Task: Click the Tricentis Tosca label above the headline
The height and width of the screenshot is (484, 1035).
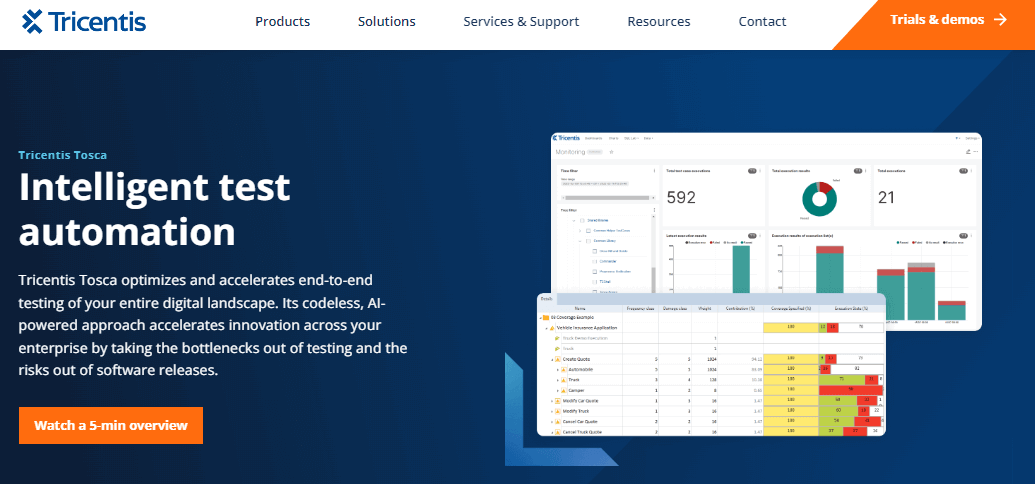Action: 63,155
